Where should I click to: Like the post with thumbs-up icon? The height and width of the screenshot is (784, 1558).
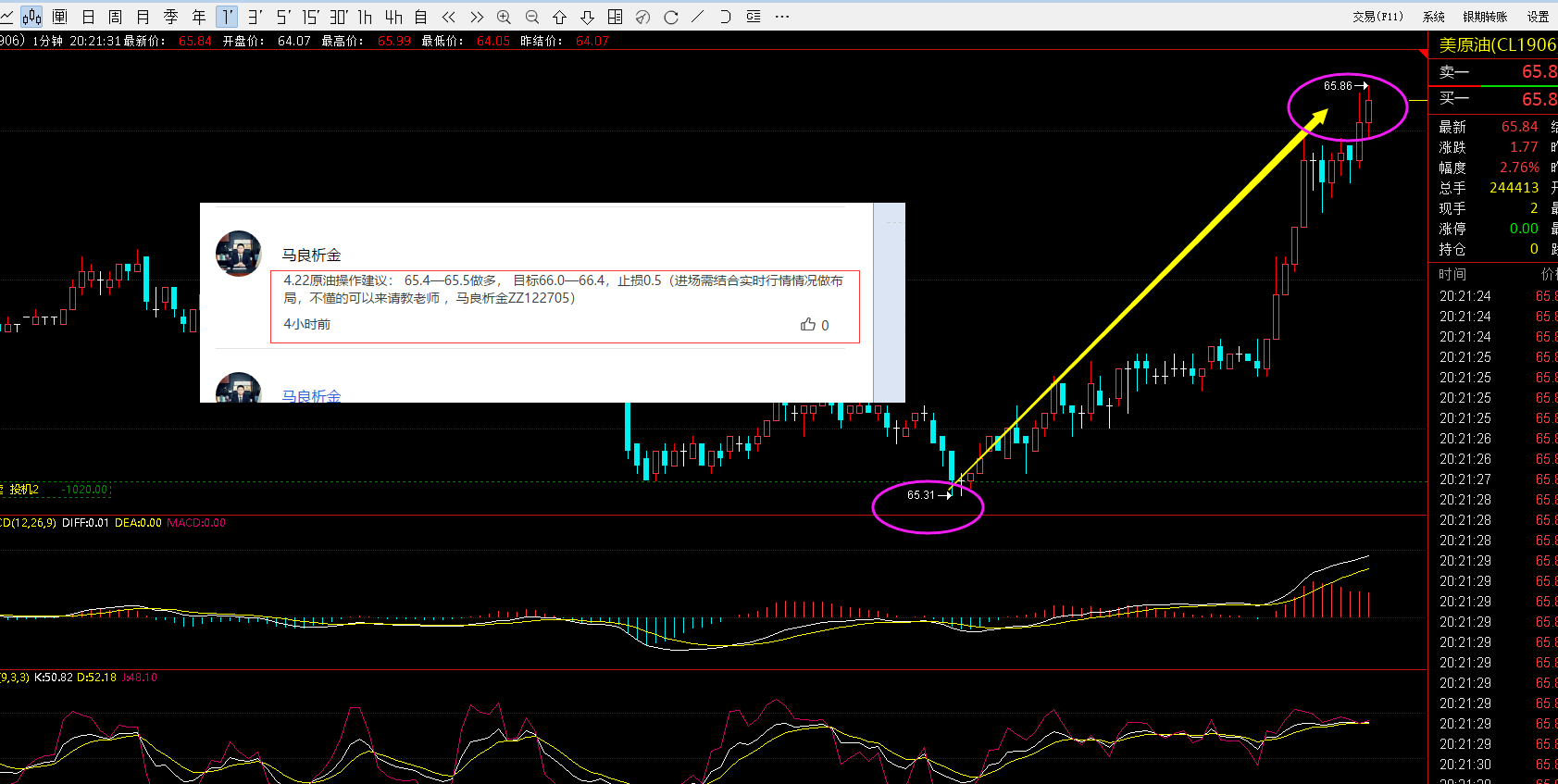tap(808, 325)
